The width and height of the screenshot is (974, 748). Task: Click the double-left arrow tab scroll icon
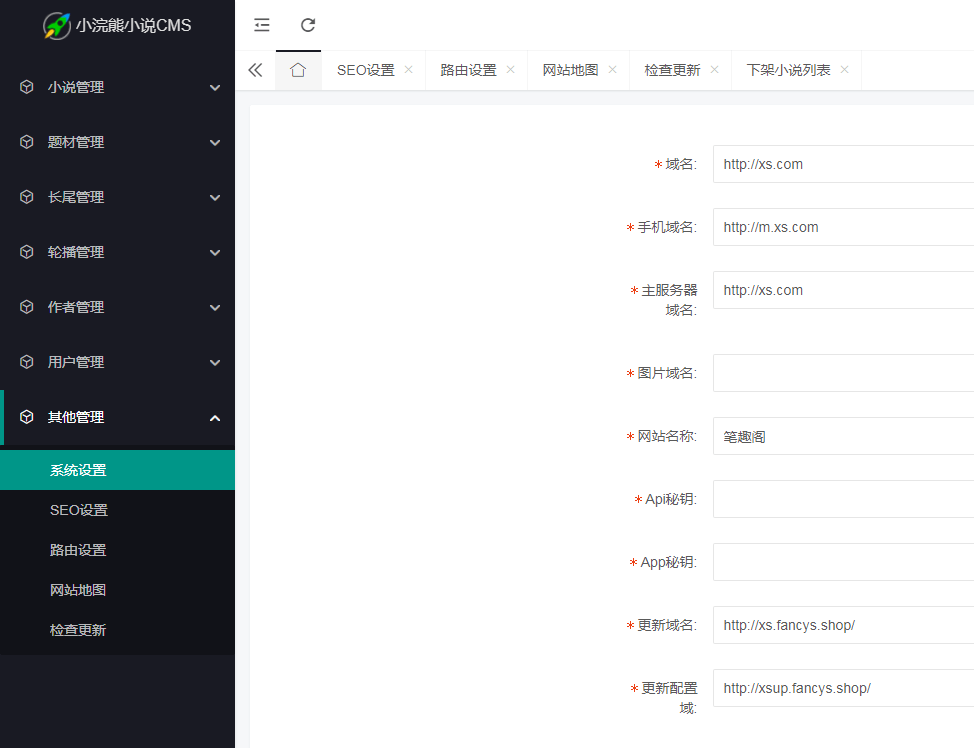(255, 70)
